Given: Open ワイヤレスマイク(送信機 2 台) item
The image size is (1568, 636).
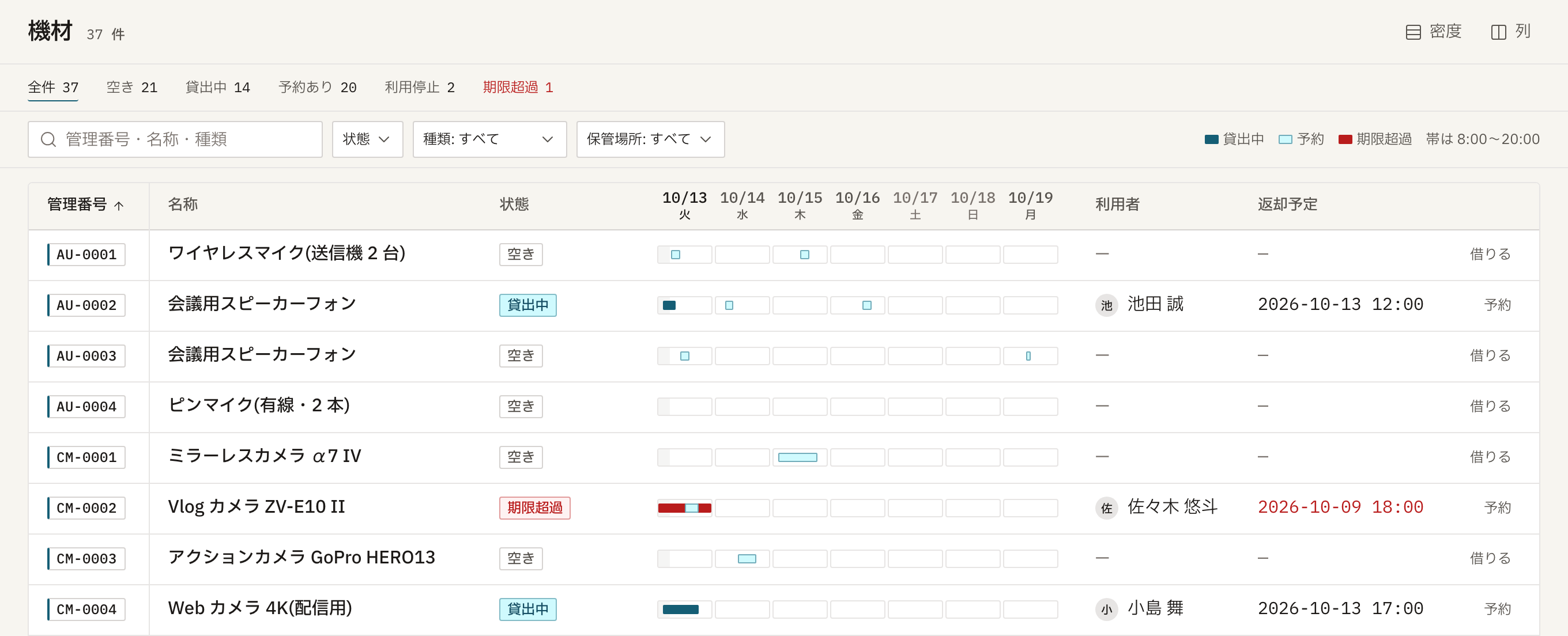Looking at the screenshot, I should pyautogui.click(x=287, y=253).
